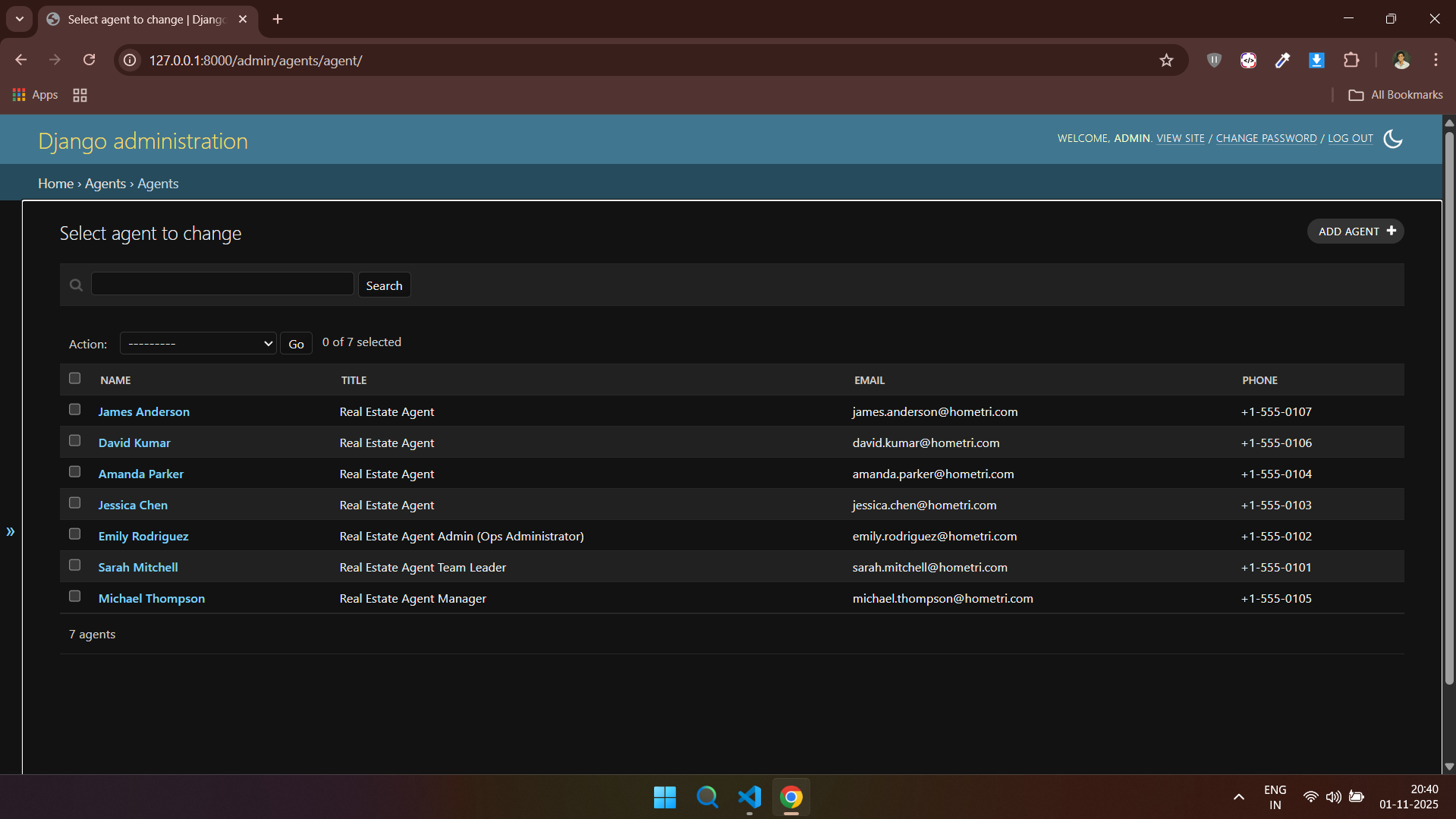Image resolution: width=1456 pixels, height=819 pixels.
Task: Open a new browser tab
Action: pyautogui.click(x=278, y=19)
